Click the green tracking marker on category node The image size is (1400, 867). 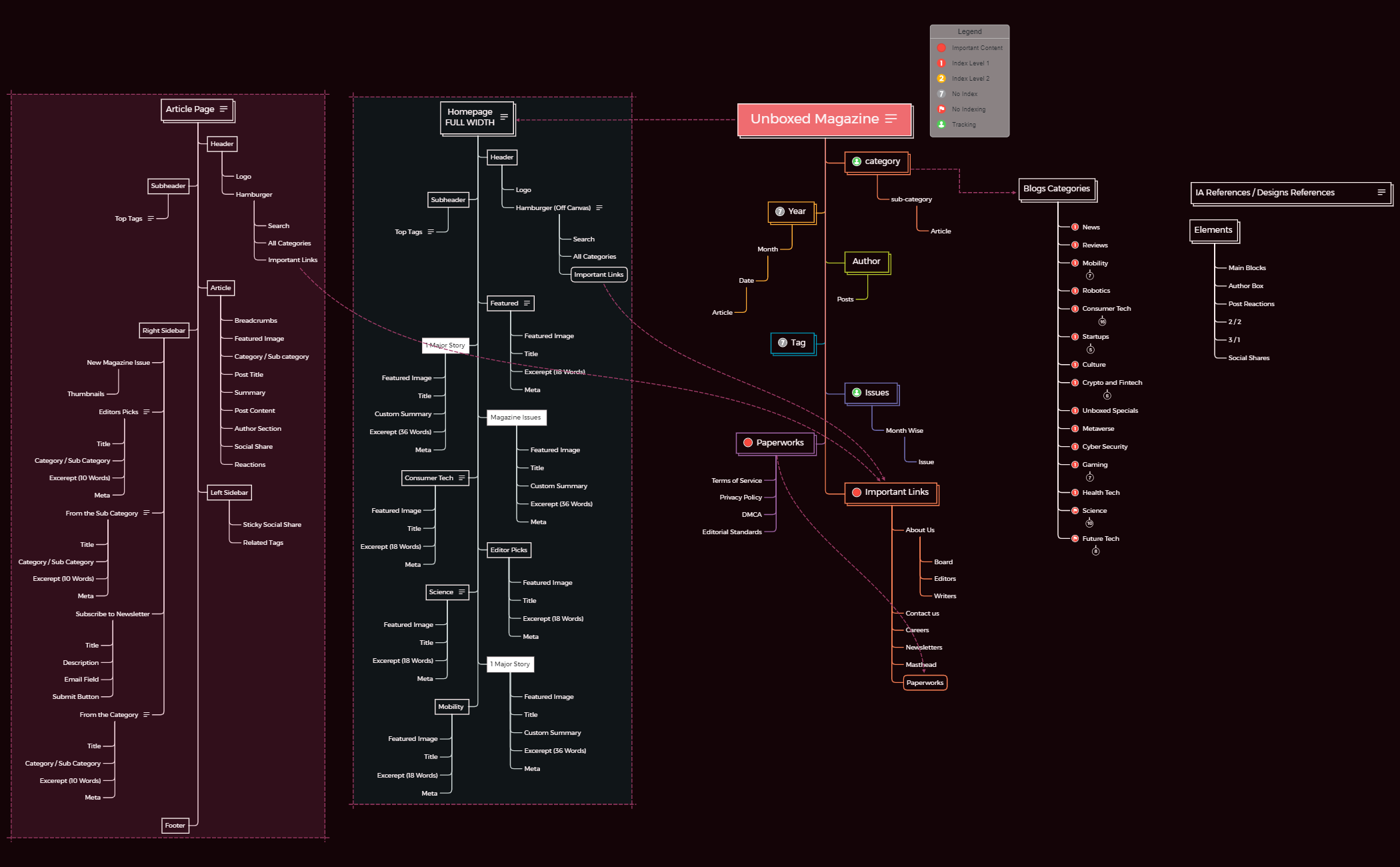pyautogui.click(x=857, y=161)
